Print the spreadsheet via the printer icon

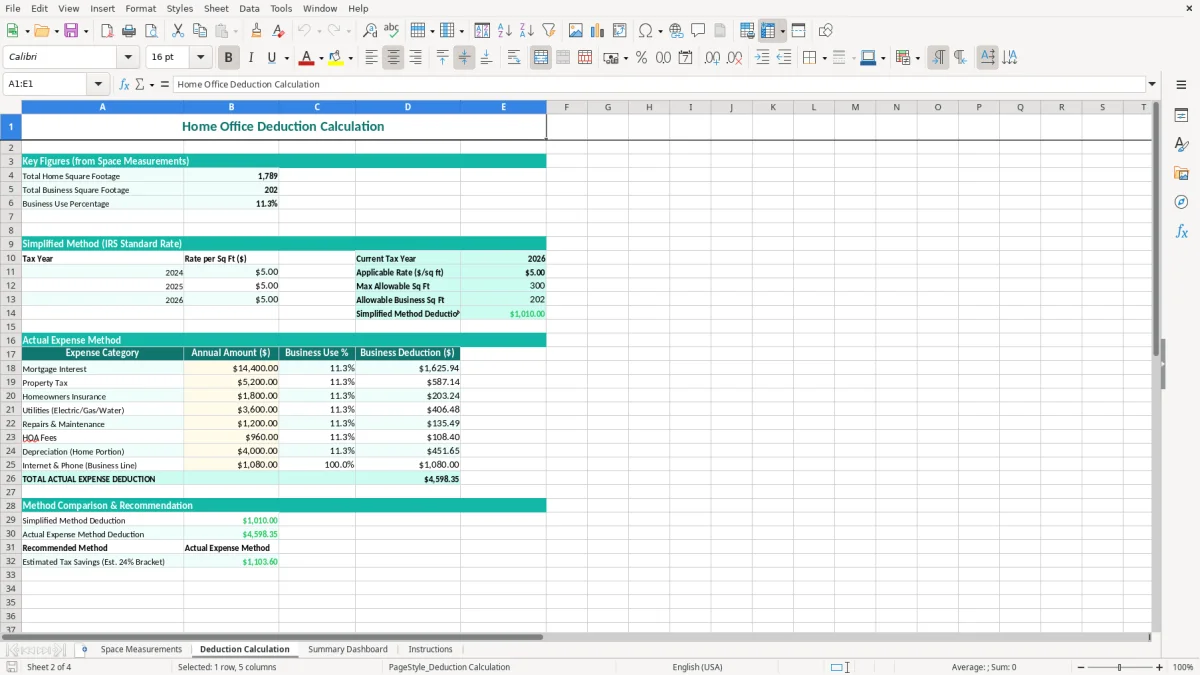pyautogui.click(x=129, y=31)
